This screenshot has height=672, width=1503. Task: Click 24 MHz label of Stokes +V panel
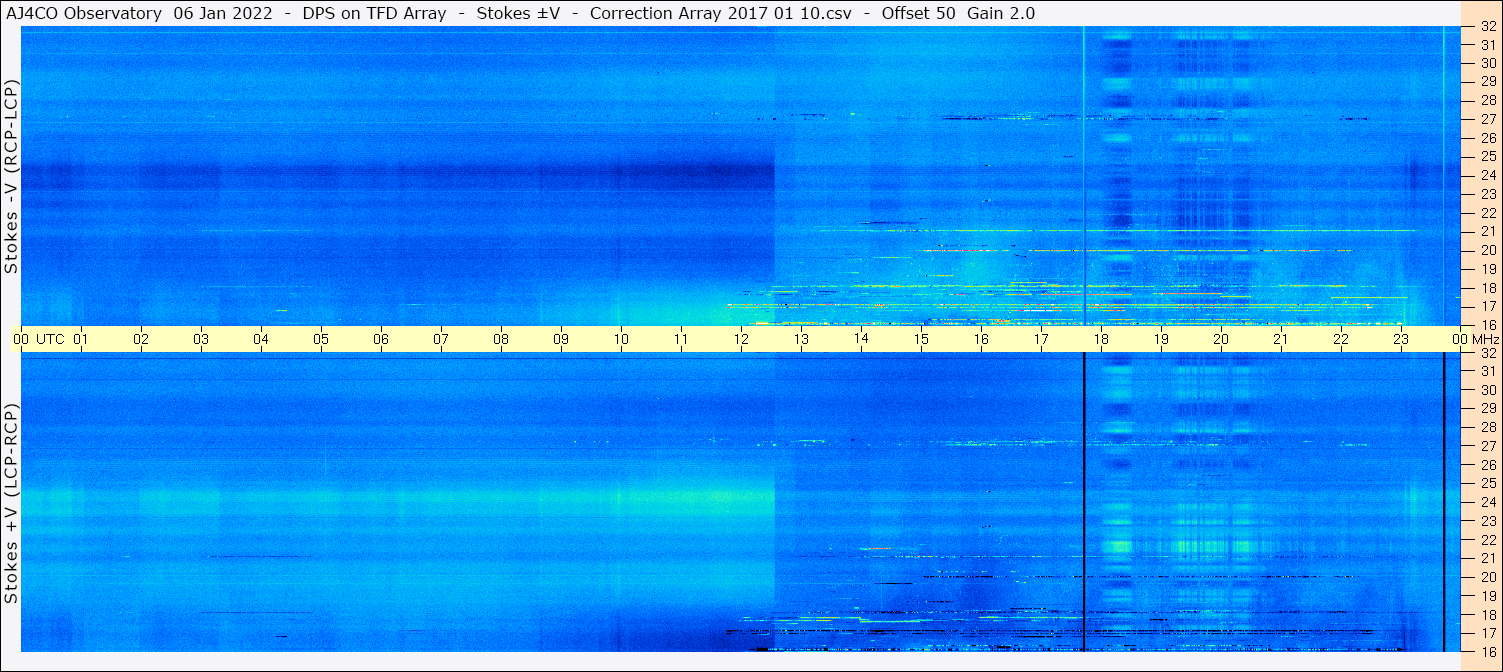pyautogui.click(x=1488, y=502)
